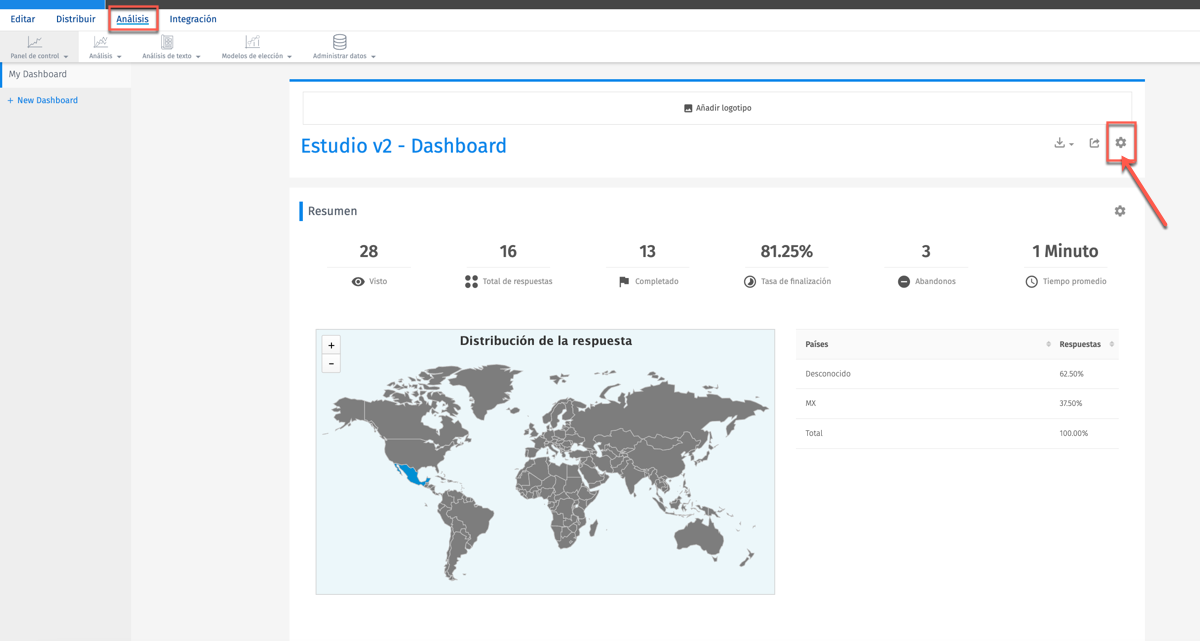
Task: Click the Estudio v2 - Dashboard title
Action: [x=404, y=146]
